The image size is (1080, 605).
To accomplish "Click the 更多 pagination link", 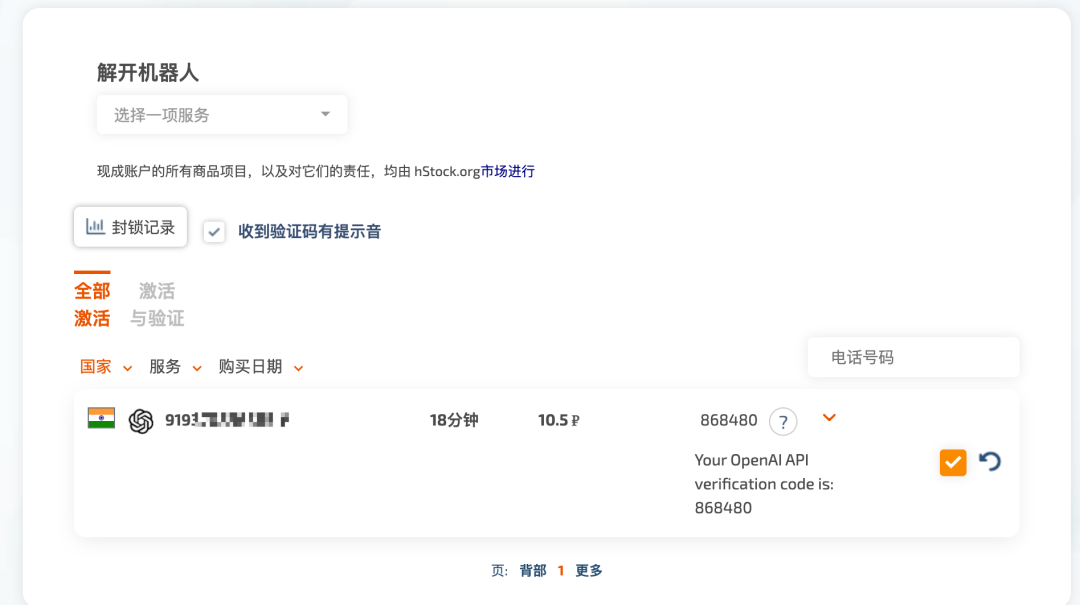I will (x=589, y=571).
